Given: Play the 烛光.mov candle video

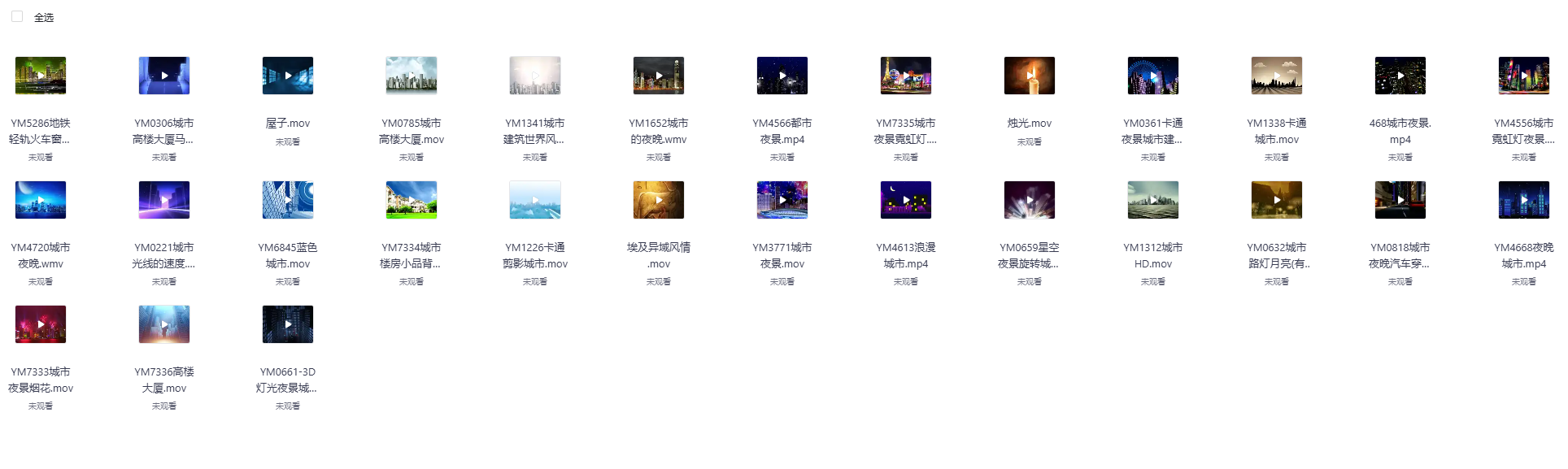Looking at the screenshot, I should pyautogui.click(x=1030, y=76).
